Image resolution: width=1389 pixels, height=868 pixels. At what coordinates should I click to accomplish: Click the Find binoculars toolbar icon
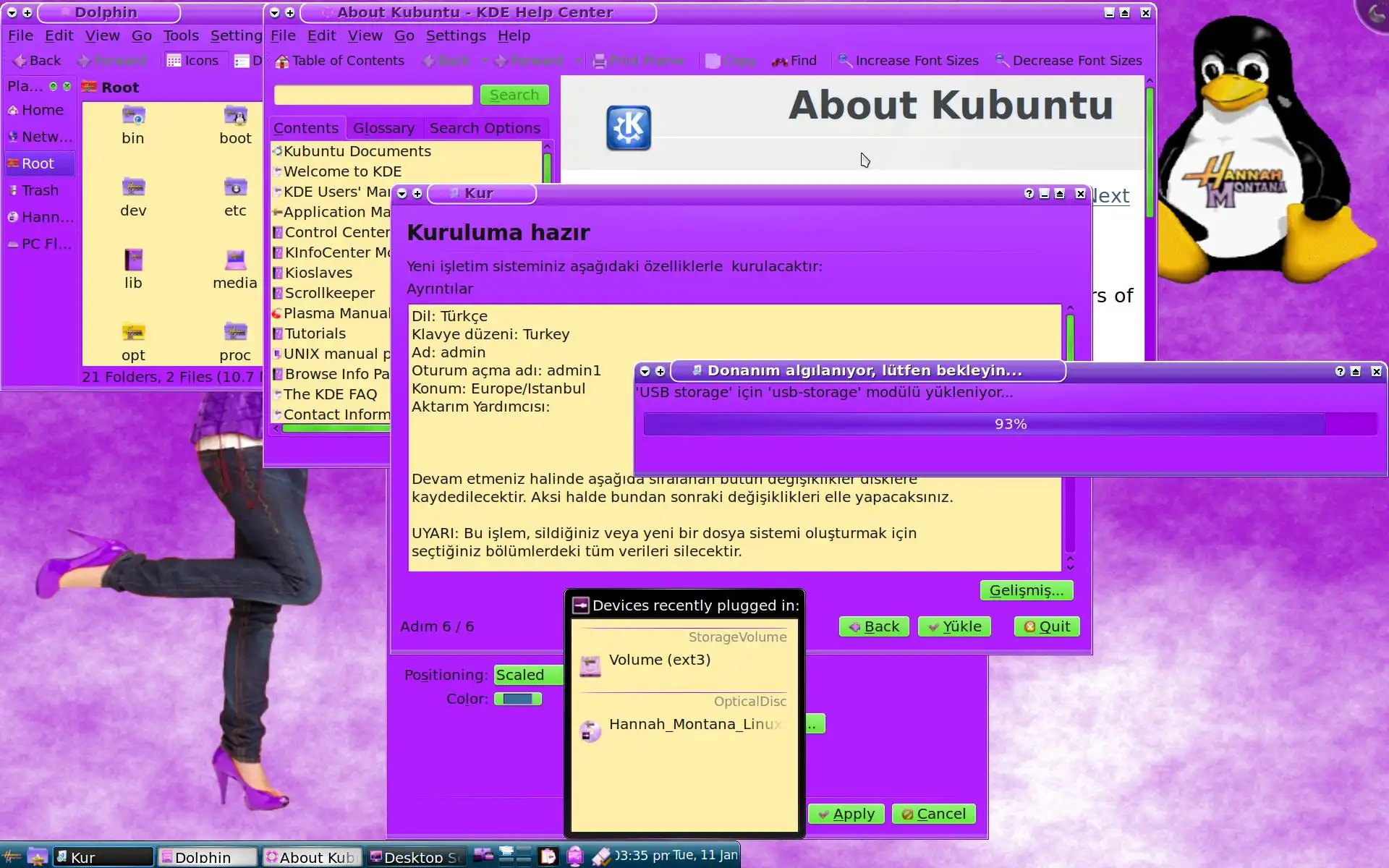779,61
